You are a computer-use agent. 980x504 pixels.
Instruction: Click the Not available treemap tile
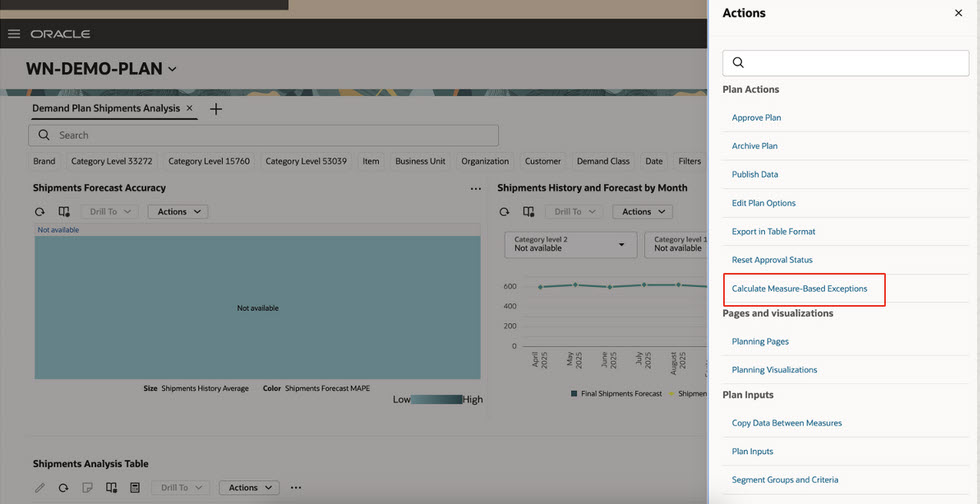[x=258, y=308]
